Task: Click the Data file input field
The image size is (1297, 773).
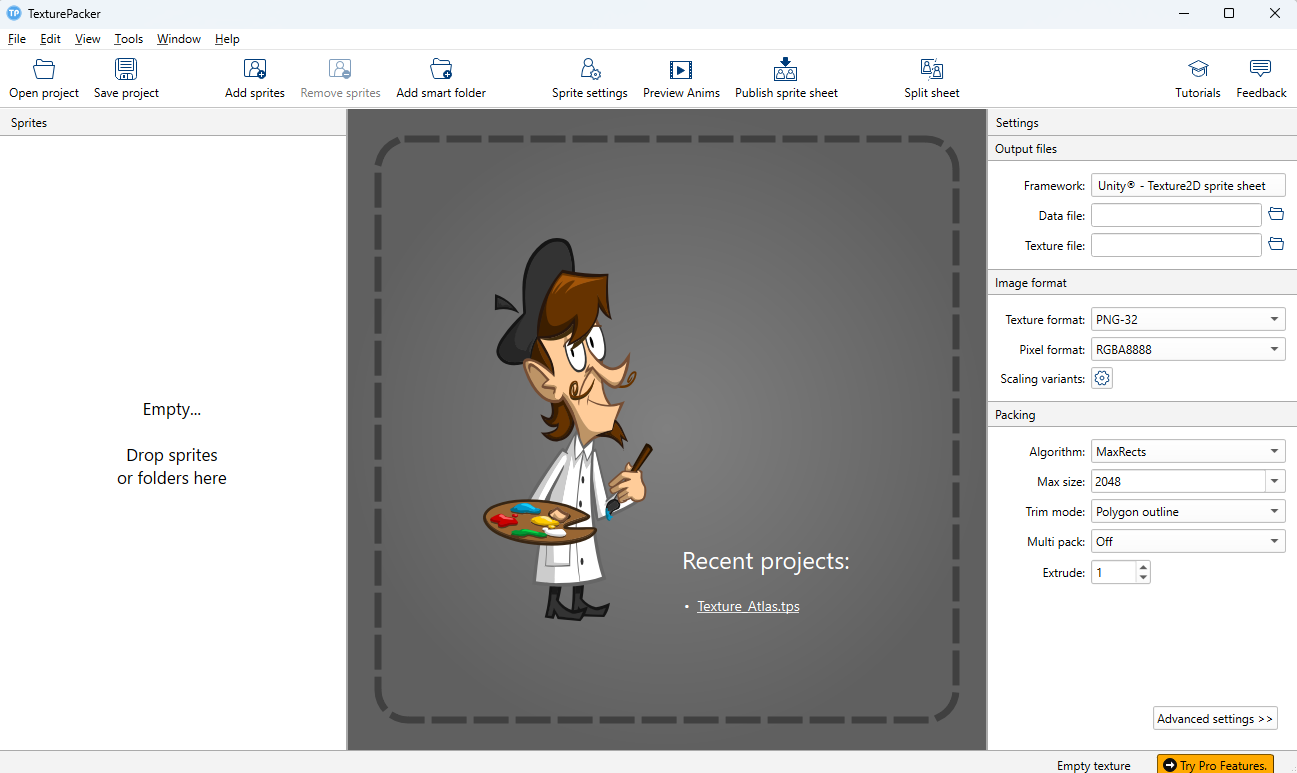Action: pyautogui.click(x=1176, y=215)
